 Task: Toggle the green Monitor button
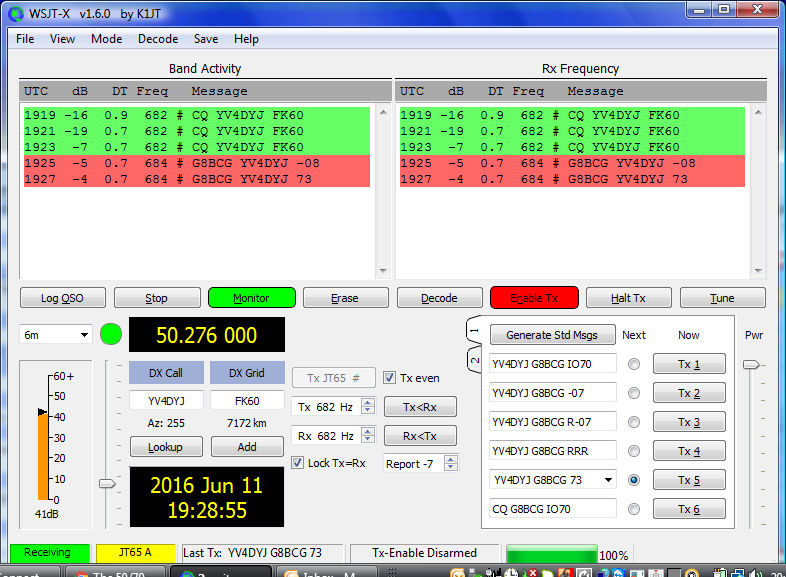(252, 298)
